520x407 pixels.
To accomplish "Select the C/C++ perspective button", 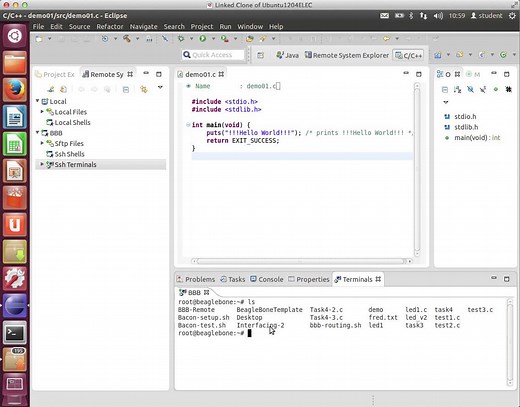I will [x=409, y=55].
